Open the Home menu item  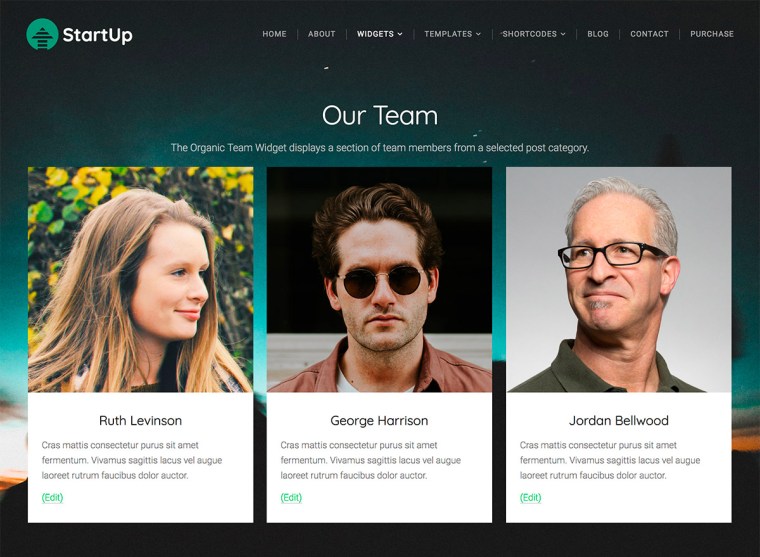point(274,34)
